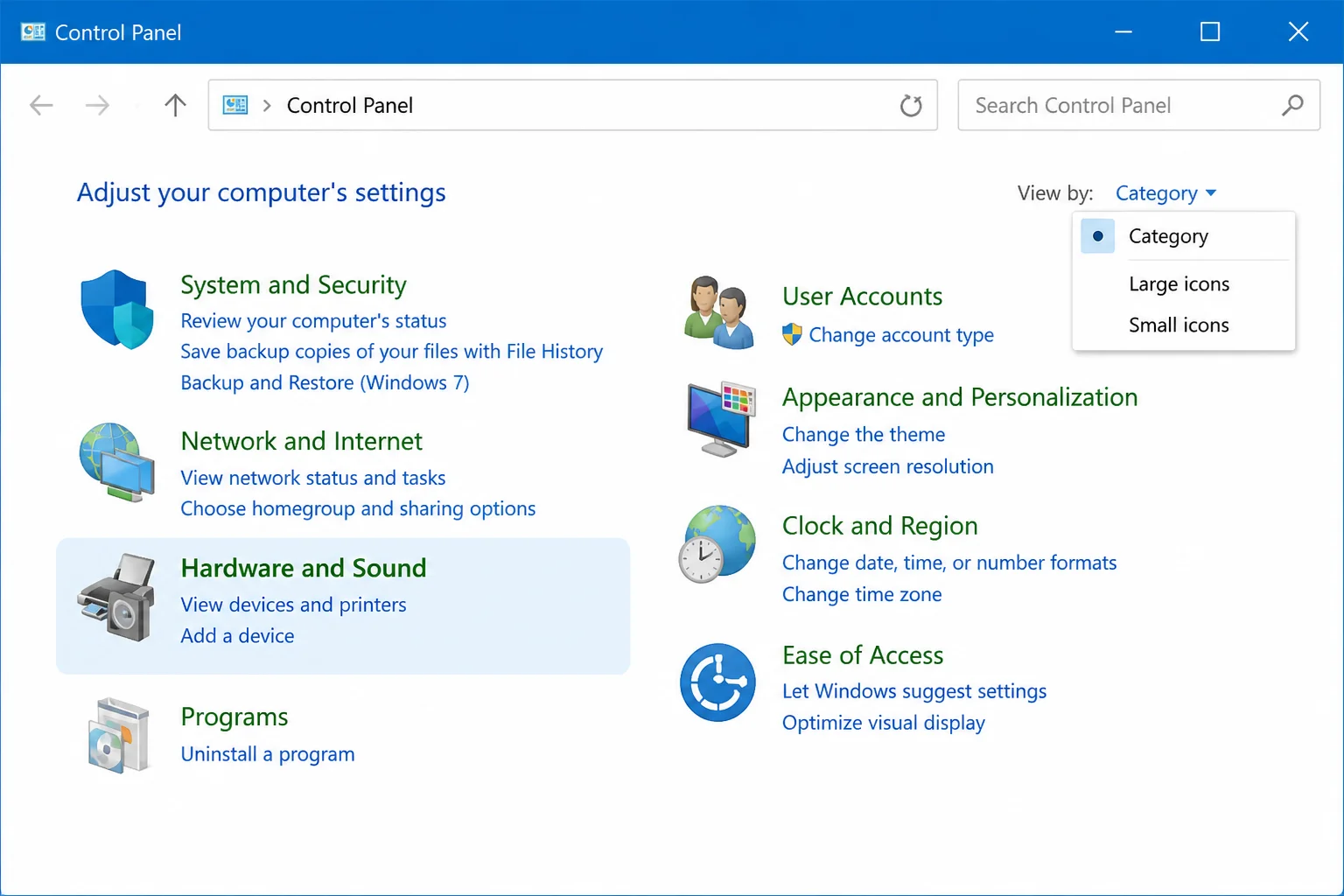
Task: Open the User Accounts people icon
Action: point(718,312)
